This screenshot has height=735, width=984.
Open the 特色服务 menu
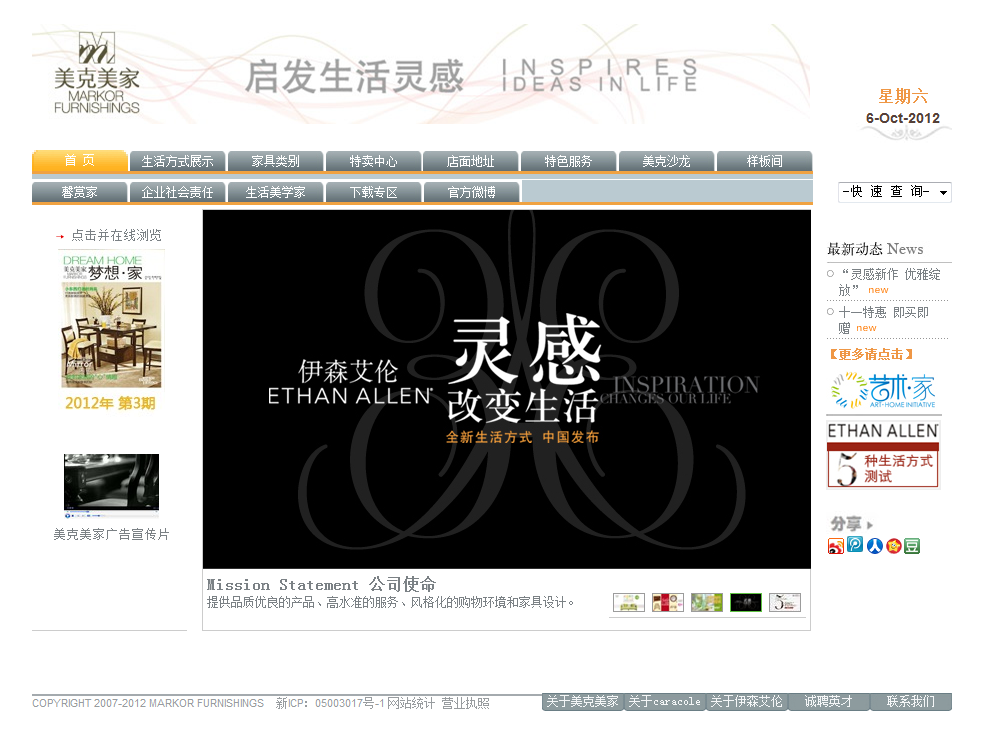tap(569, 161)
